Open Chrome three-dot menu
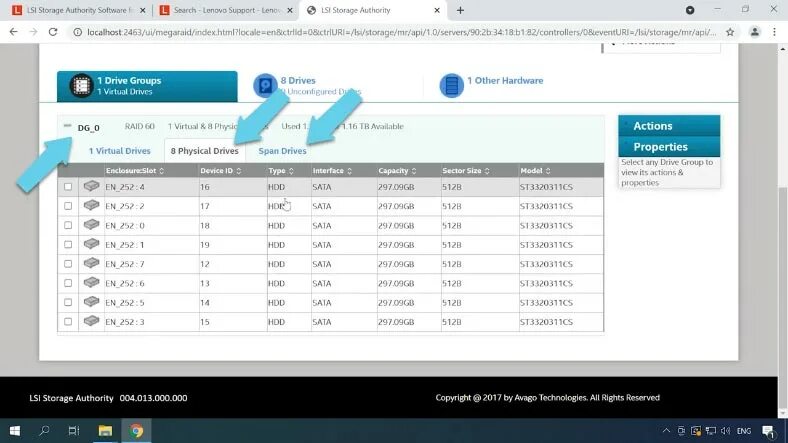Viewport: 788px width, 443px height. 774,32
